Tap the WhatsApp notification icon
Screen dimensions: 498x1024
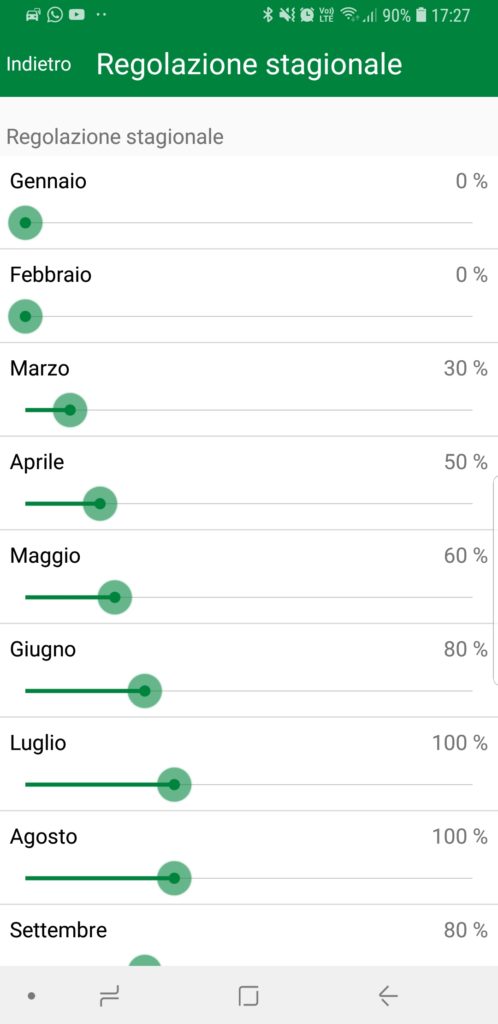pos(55,14)
